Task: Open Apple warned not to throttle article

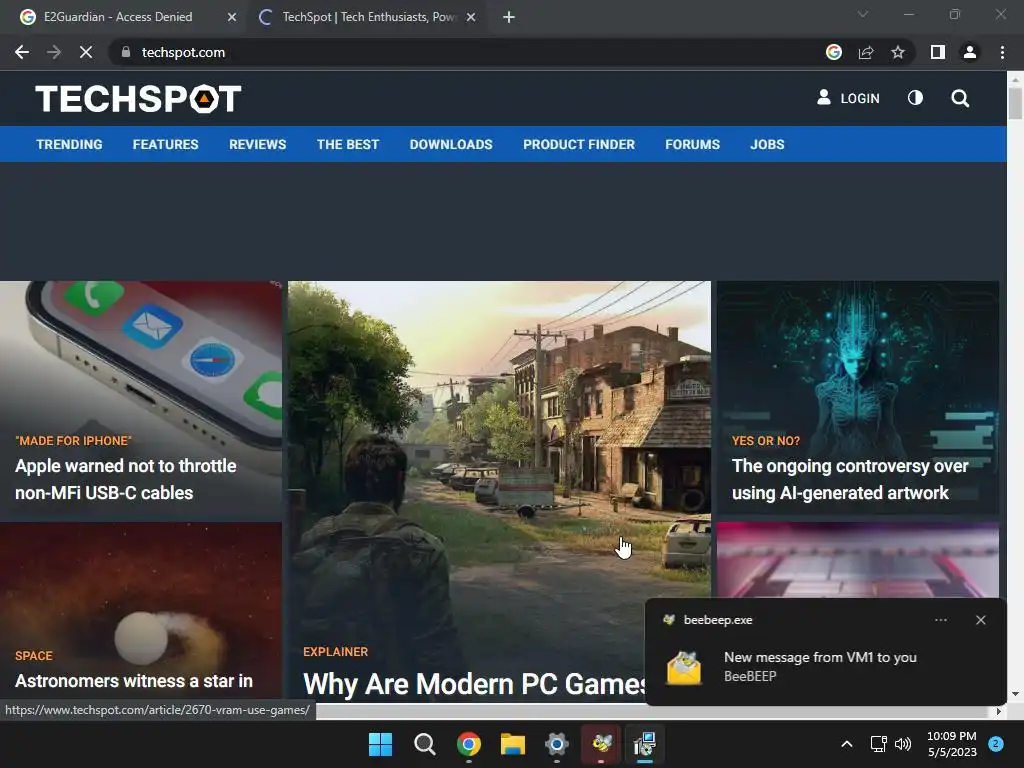Action: [x=125, y=479]
